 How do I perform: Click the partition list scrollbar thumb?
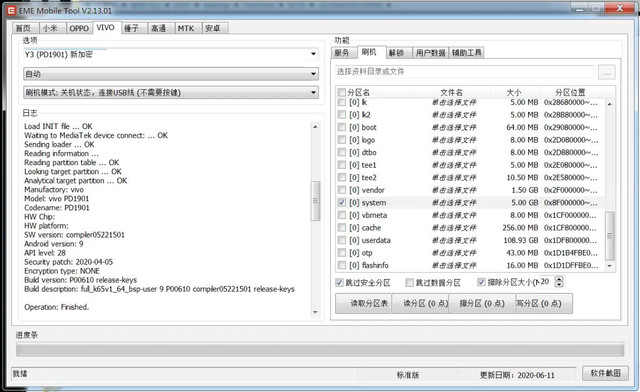click(609, 236)
